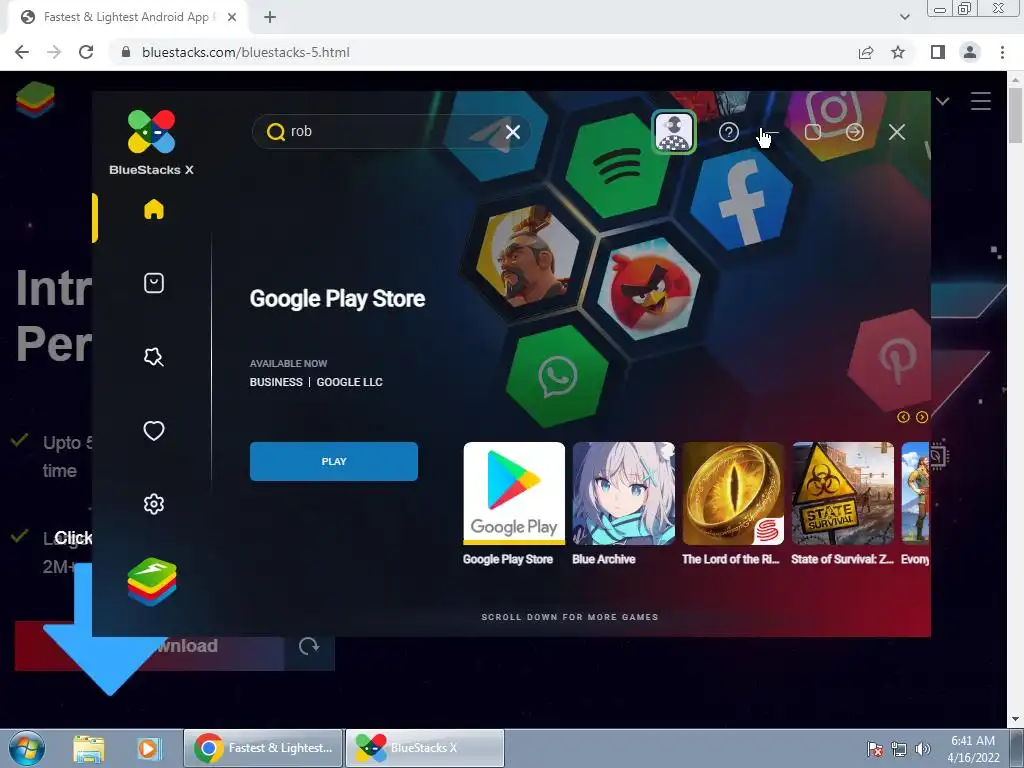Open the Chrome three-dot menu
The width and height of the screenshot is (1024, 768).
point(1002,52)
